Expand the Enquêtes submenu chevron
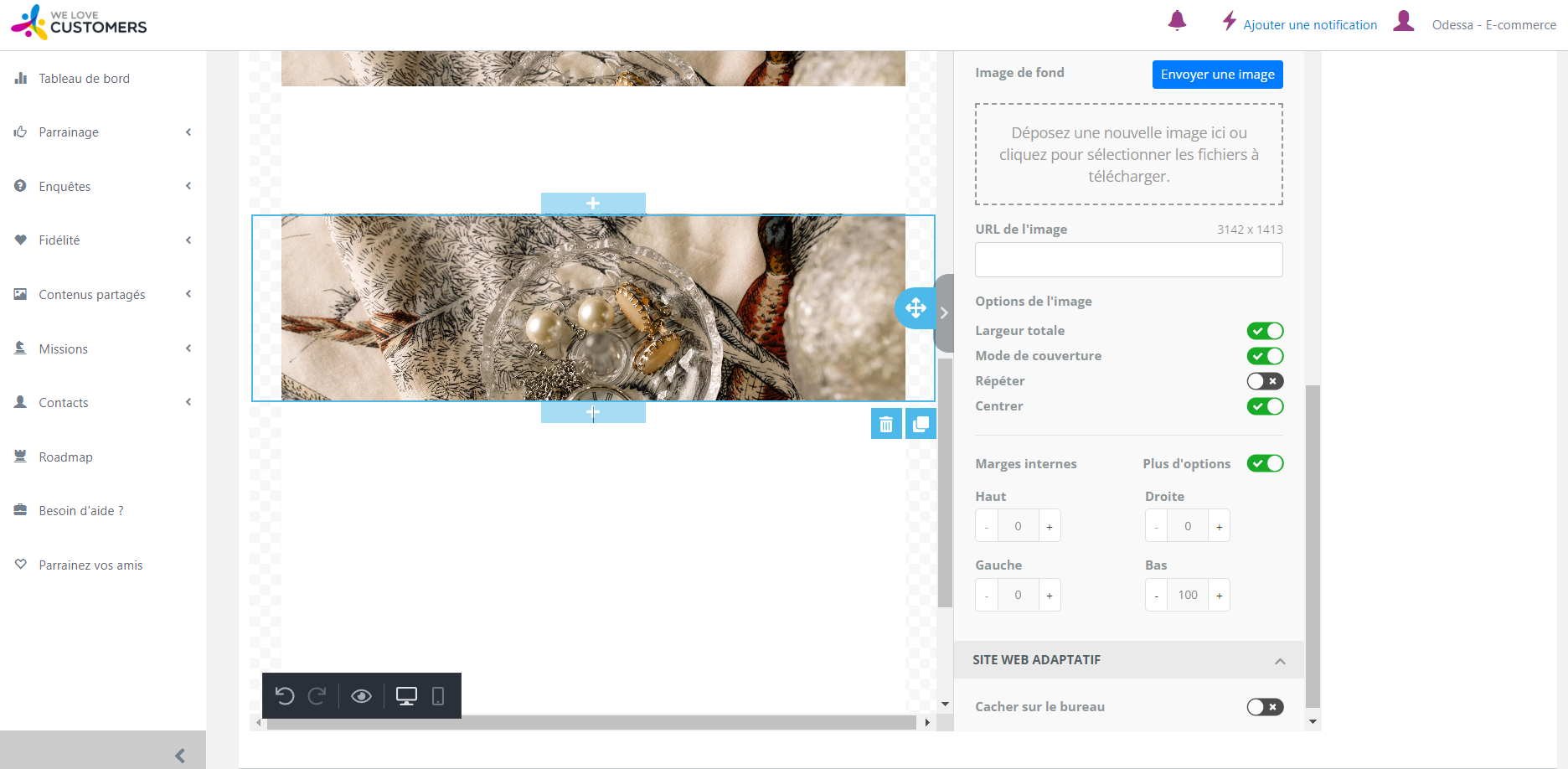Screen dimensions: 1568x769 click(188, 186)
